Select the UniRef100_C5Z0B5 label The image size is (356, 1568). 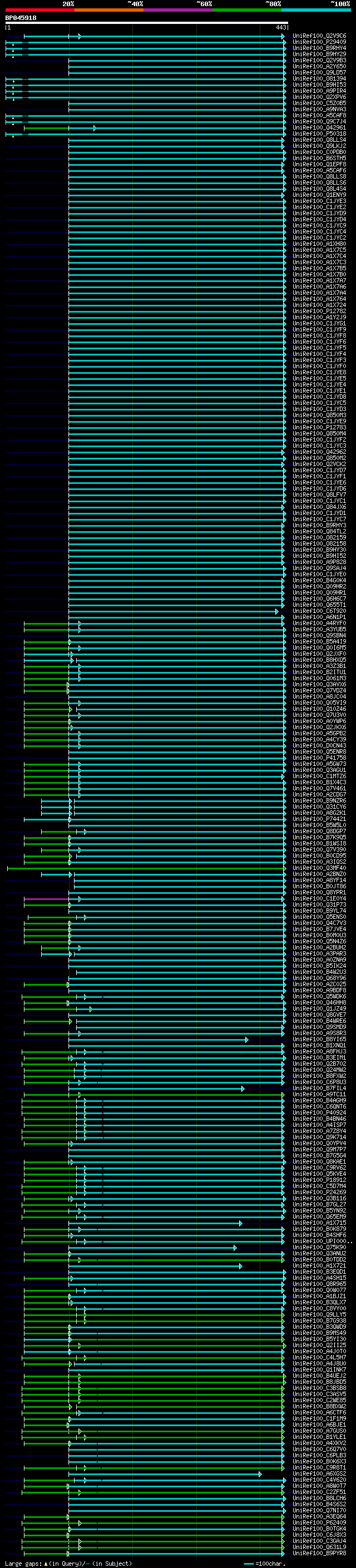[x=319, y=103]
